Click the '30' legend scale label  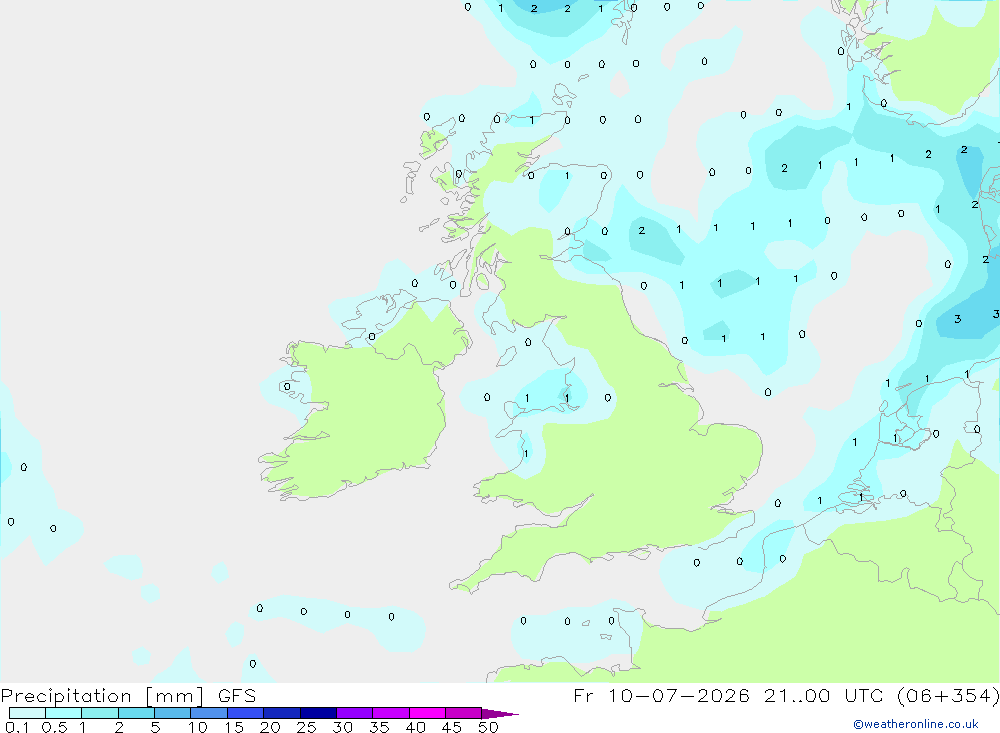coord(343,727)
